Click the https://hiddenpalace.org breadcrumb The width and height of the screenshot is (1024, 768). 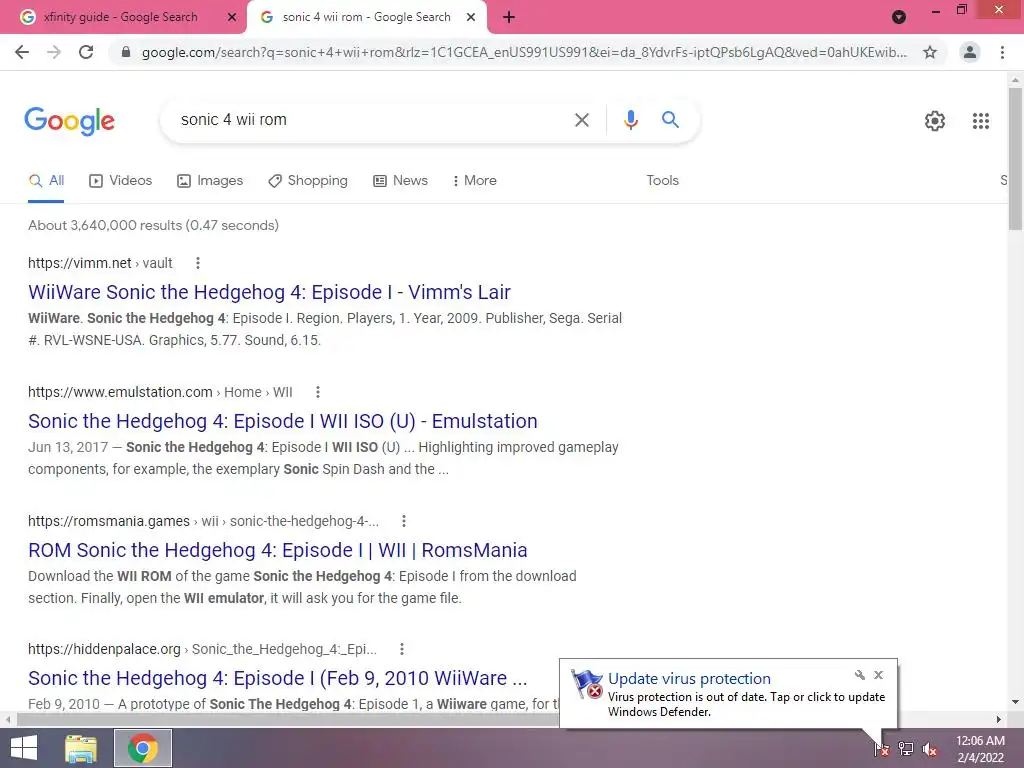pos(104,648)
